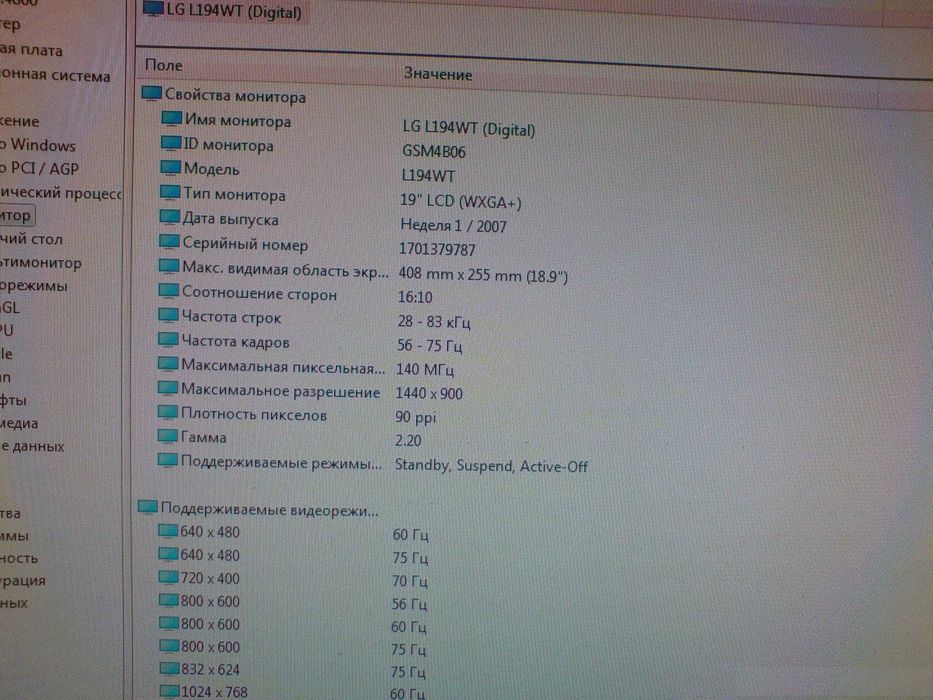Click the icon beside 'Максимальное разрешение'

pos(168,388)
